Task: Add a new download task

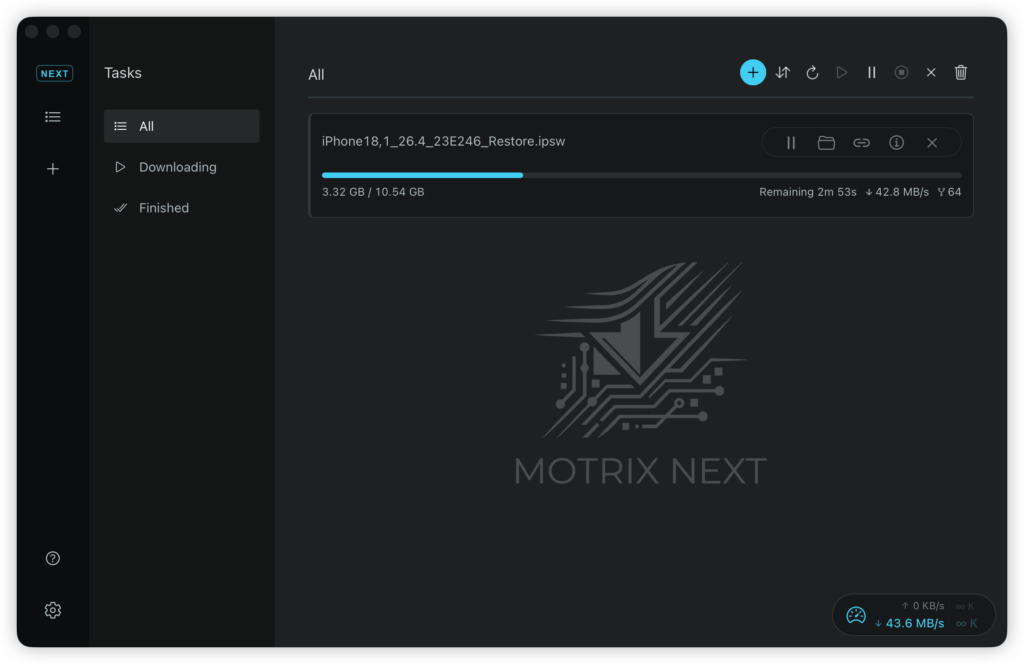Action: click(x=753, y=72)
